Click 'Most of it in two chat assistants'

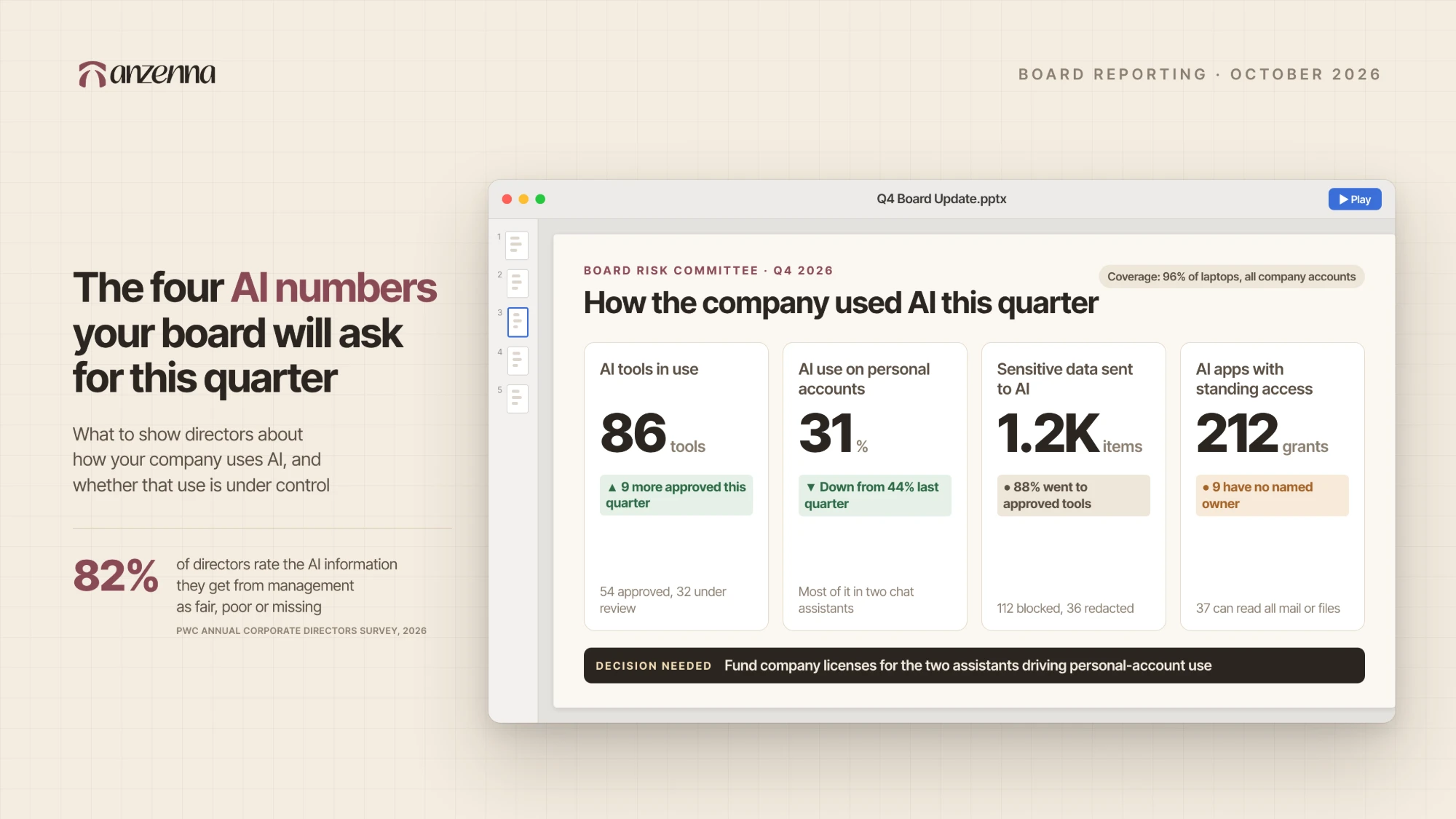coord(855,600)
